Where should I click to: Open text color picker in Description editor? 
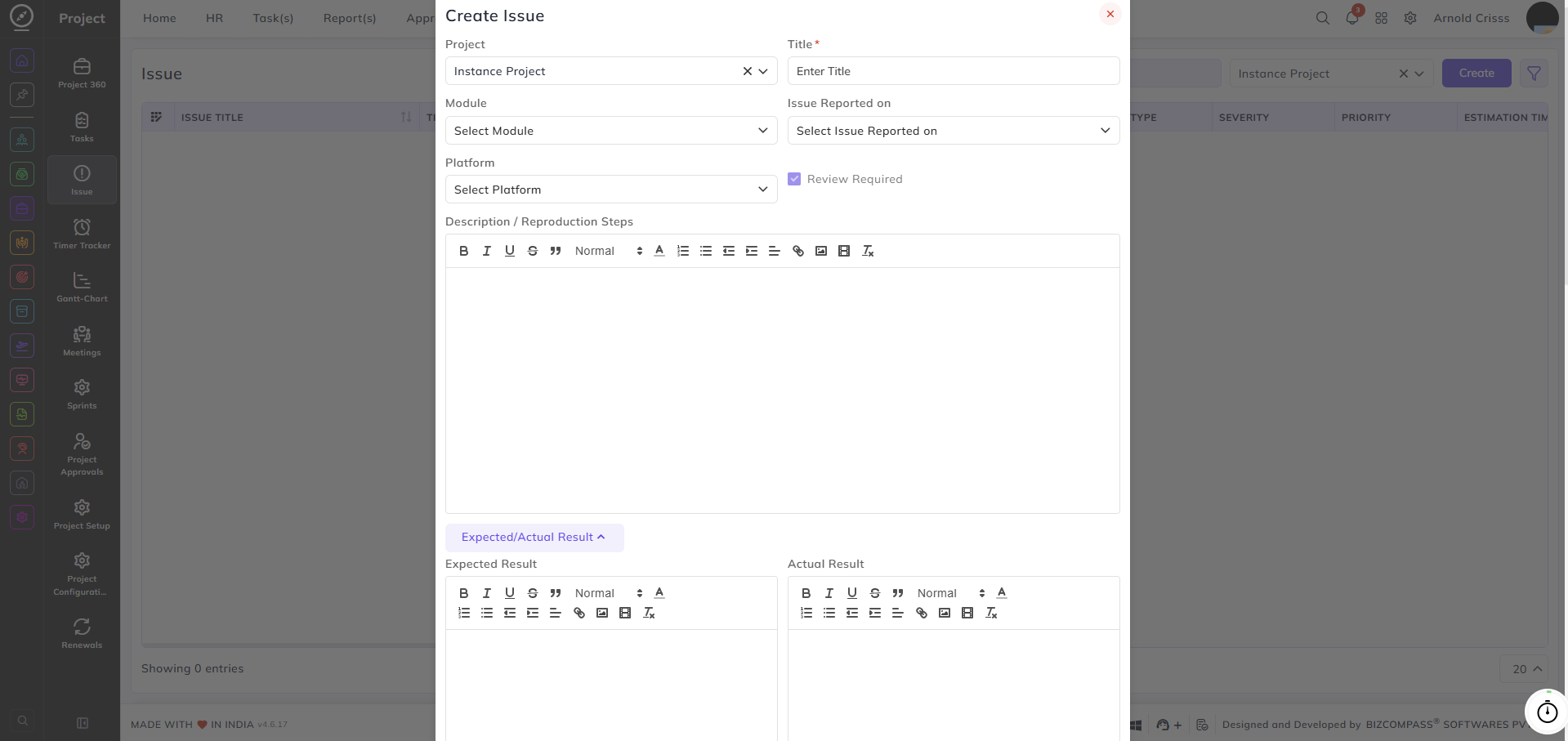(x=659, y=251)
